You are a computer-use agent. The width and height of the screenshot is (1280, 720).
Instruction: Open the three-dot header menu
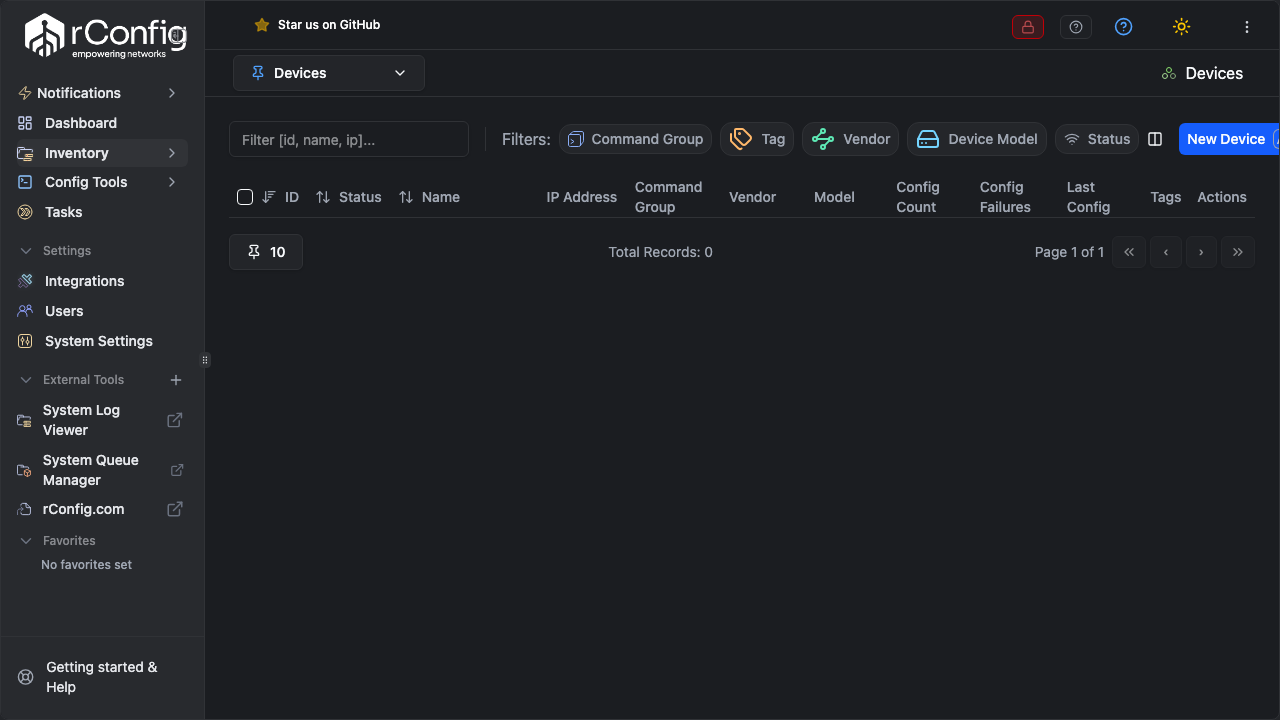tap(1246, 27)
